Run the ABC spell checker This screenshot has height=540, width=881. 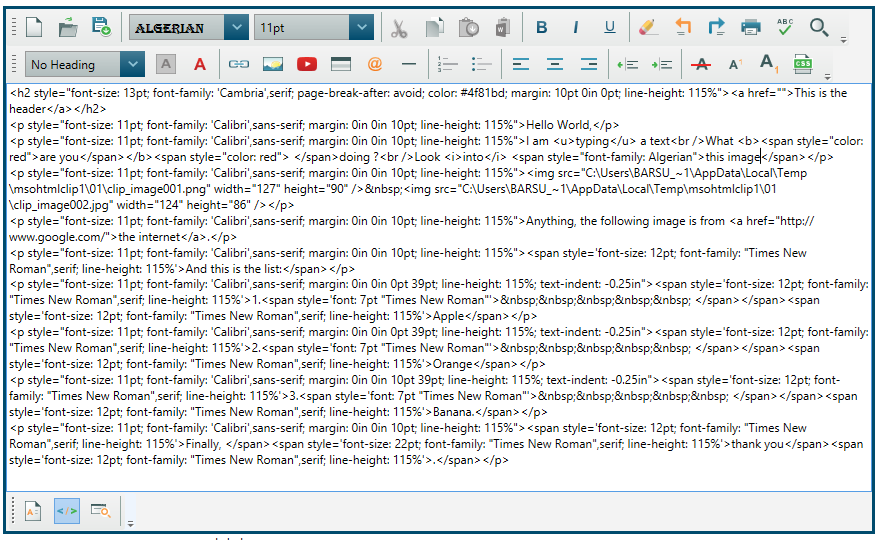[785, 28]
